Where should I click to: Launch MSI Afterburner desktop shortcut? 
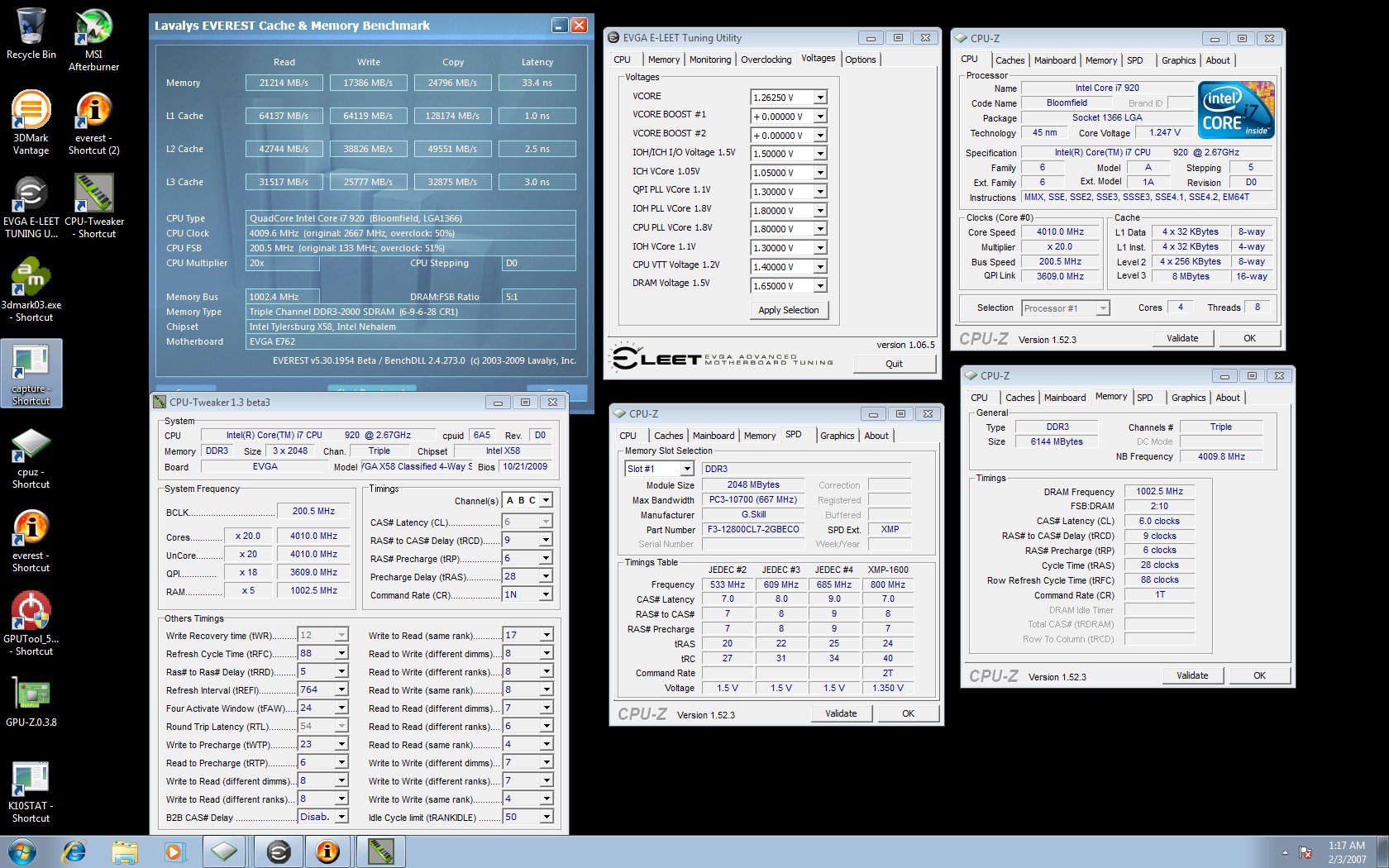click(x=93, y=40)
